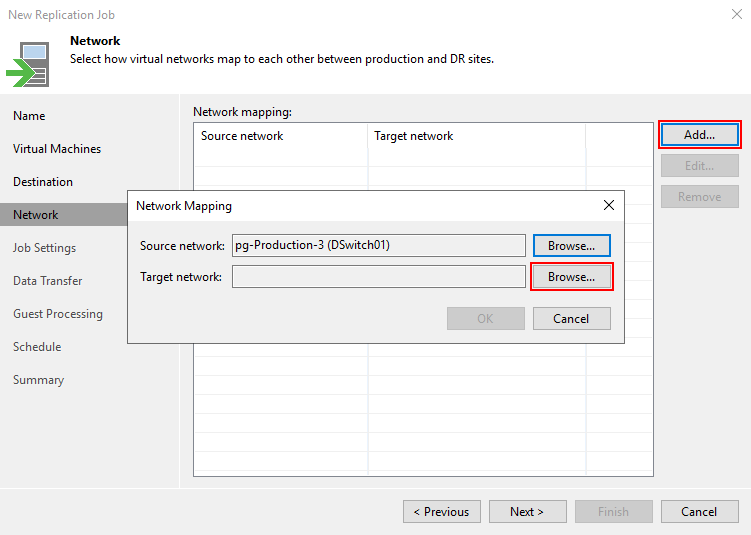The image size is (751, 535).
Task: Switch to the Destination step
Action: (43, 182)
